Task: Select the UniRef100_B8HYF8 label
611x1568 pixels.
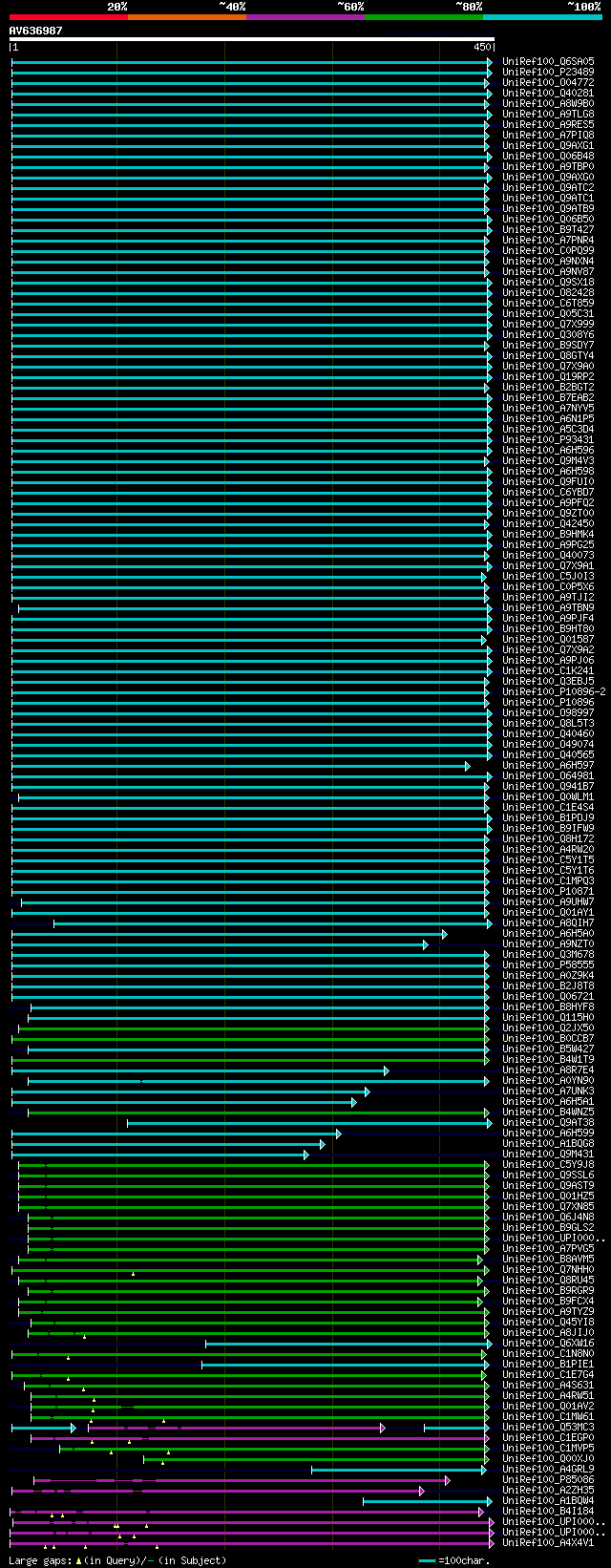Action: (548, 1006)
